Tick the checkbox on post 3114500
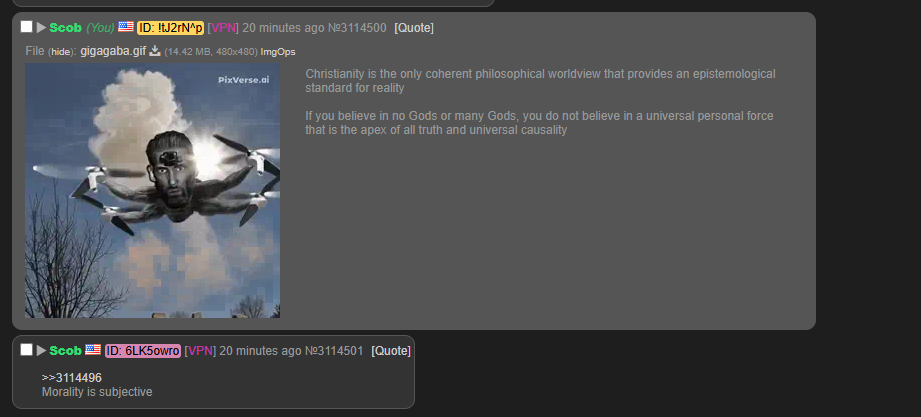Screen dimensions: 921x417 coord(26,26)
